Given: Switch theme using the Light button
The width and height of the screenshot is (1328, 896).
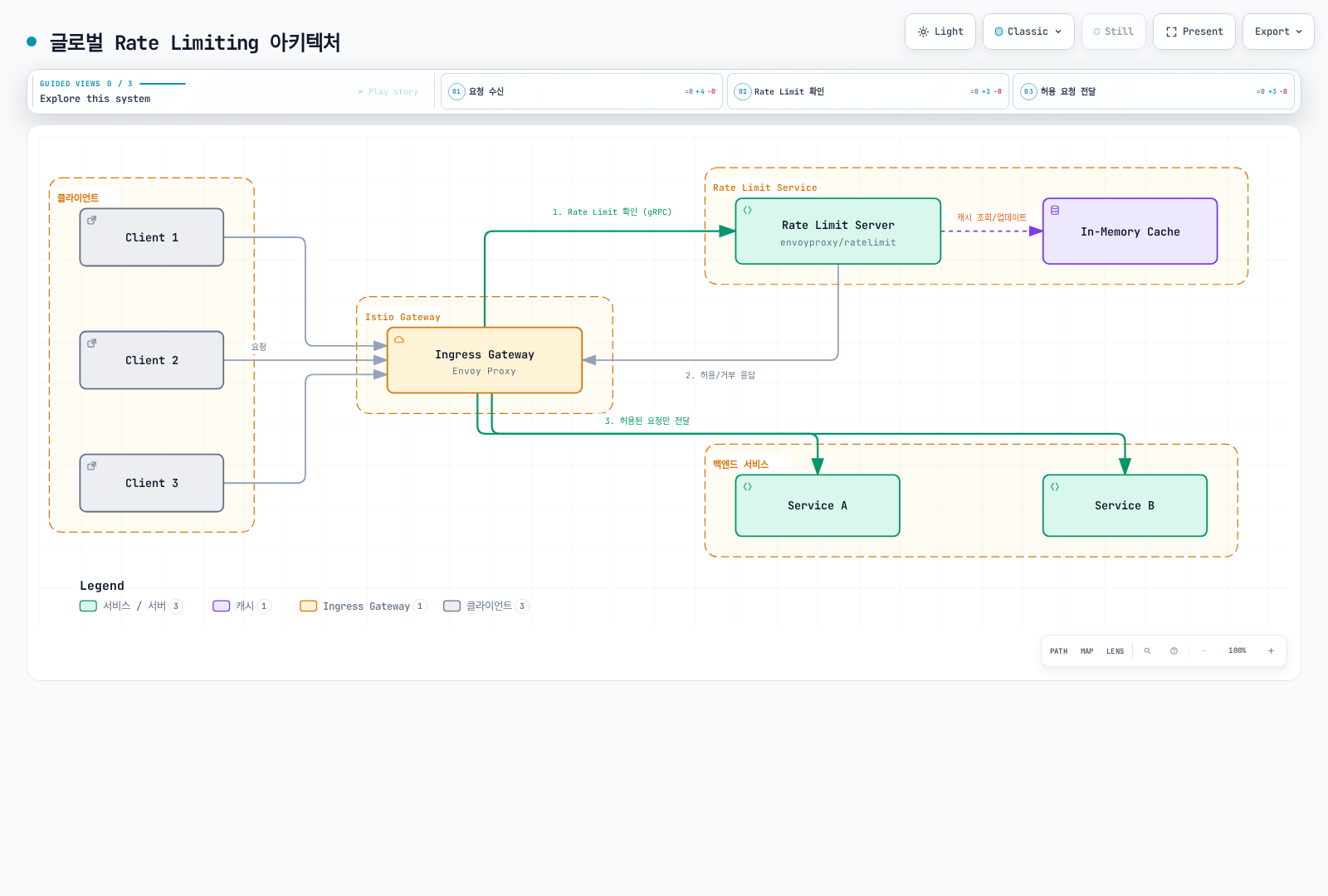Looking at the screenshot, I should pyautogui.click(x=940, y=32).
